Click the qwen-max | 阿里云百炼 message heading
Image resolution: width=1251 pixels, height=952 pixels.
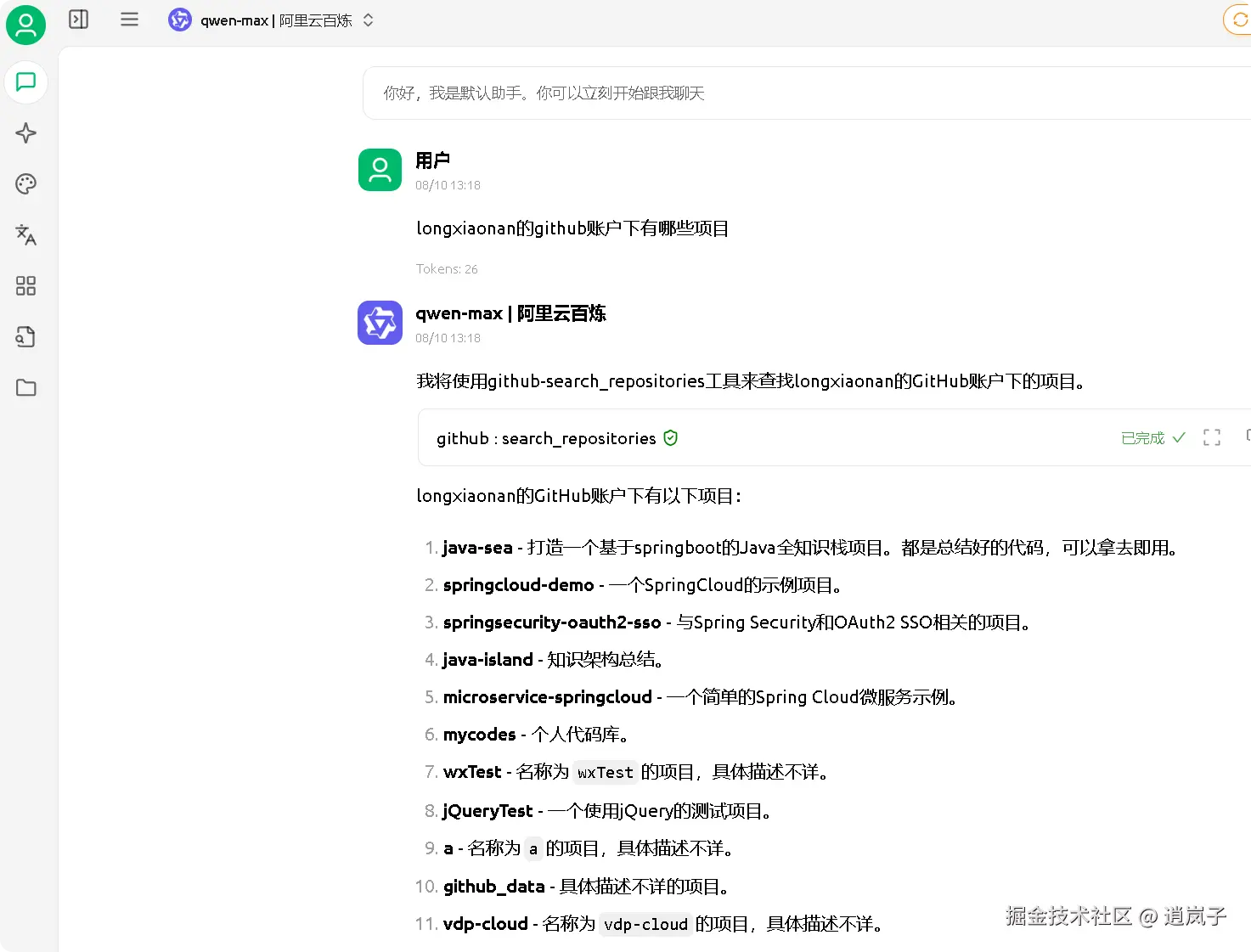(510, 313)
